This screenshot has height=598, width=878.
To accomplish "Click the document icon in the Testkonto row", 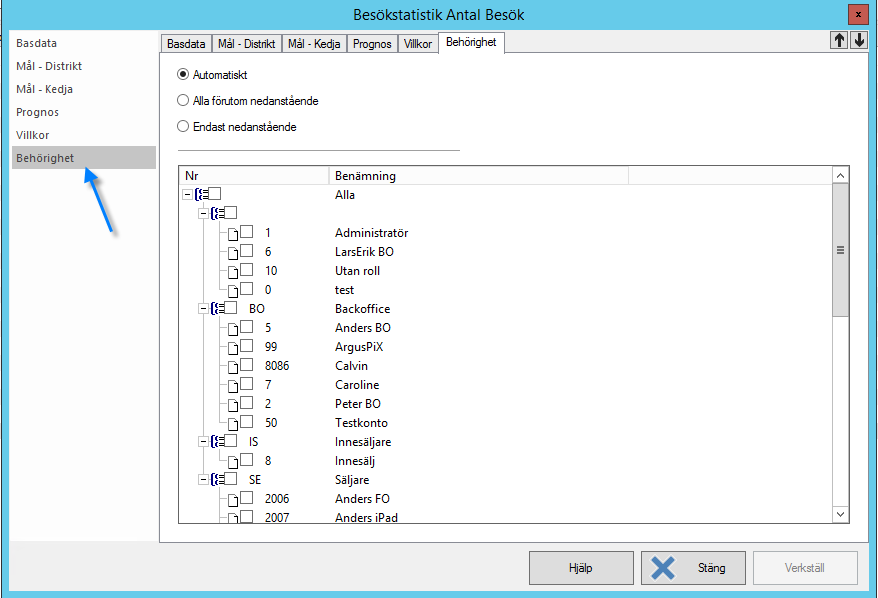I will [233, 424].
